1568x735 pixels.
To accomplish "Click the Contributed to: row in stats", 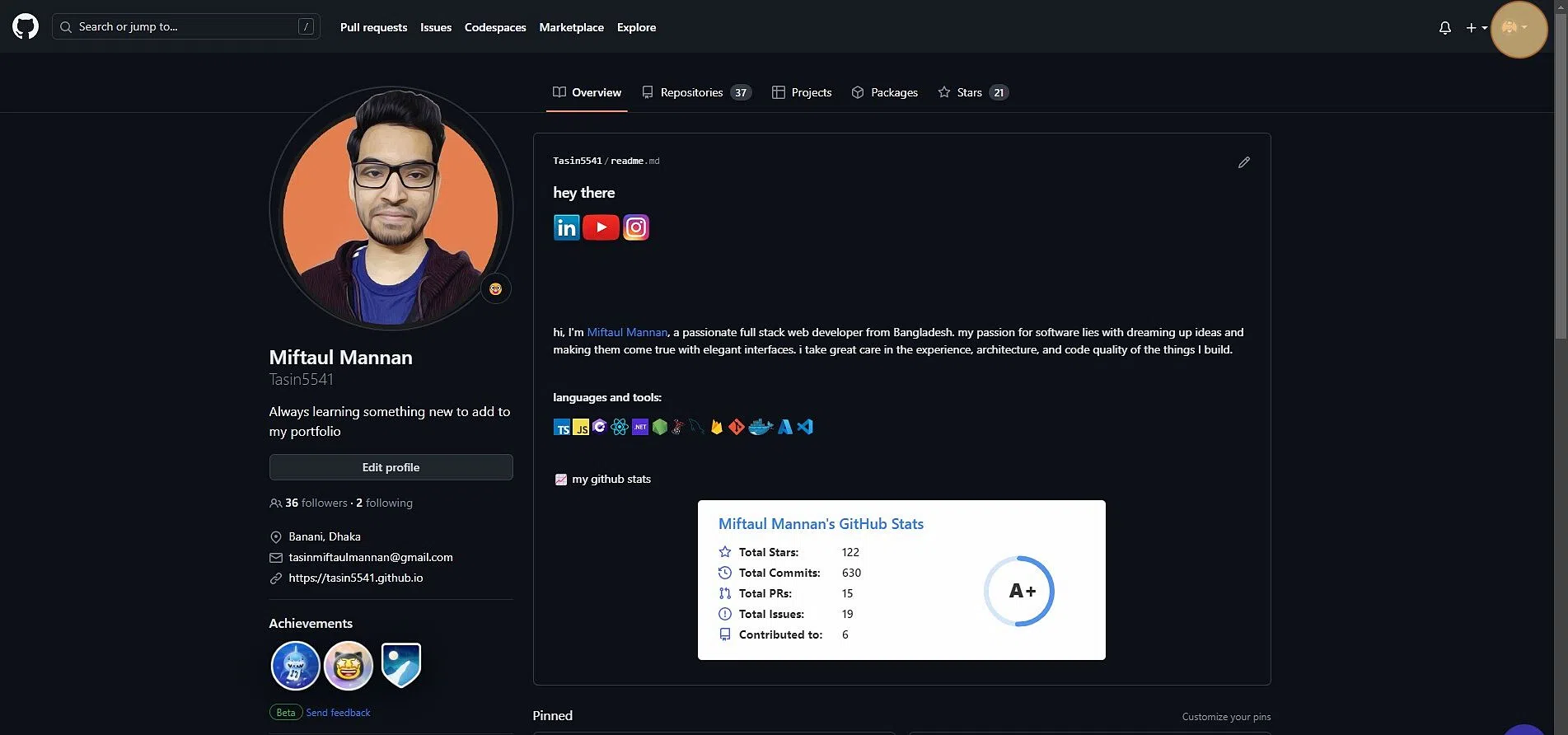I will click(x=784, y=634).
